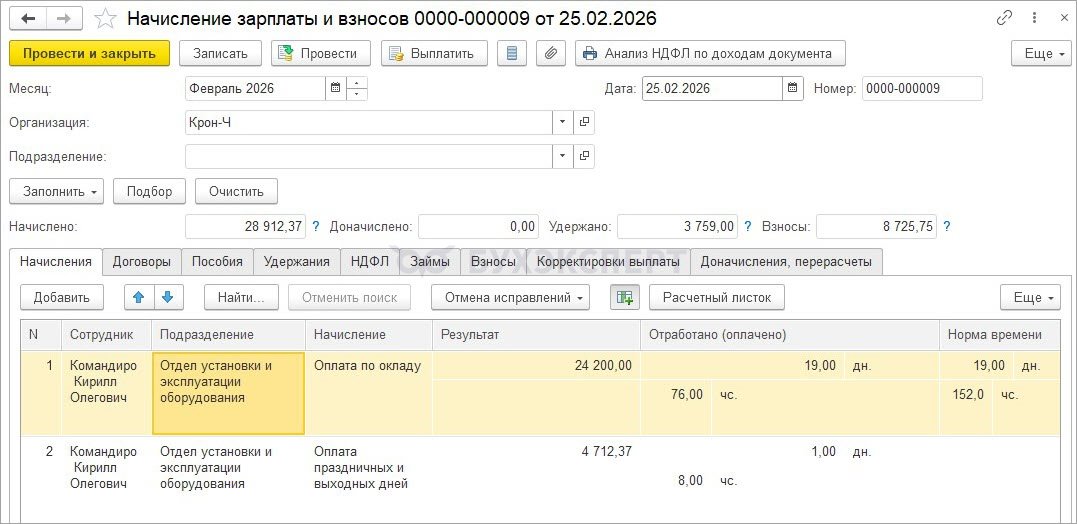Expand the Подразделение dropdown list
1077x524 pixels.
(x=563, y=156)
